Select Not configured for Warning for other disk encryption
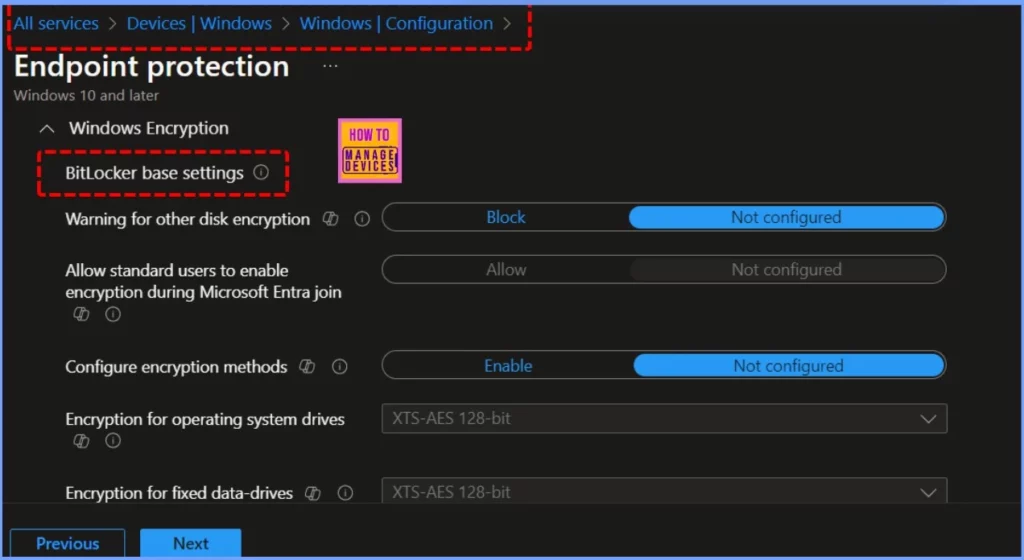This screenshot has width=1024, height=560. click(x=786, y=217)
